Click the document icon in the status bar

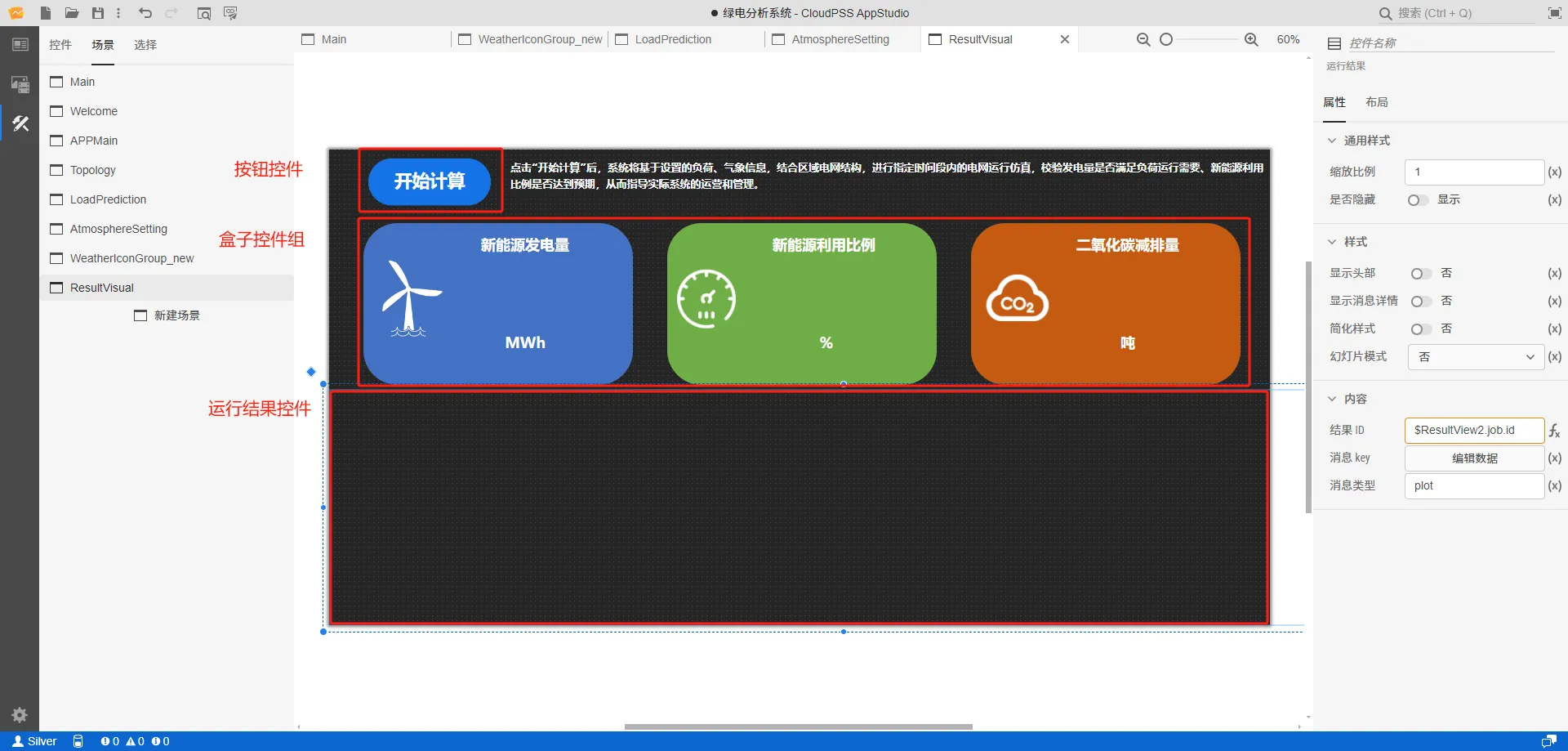[x=78, y=741]
